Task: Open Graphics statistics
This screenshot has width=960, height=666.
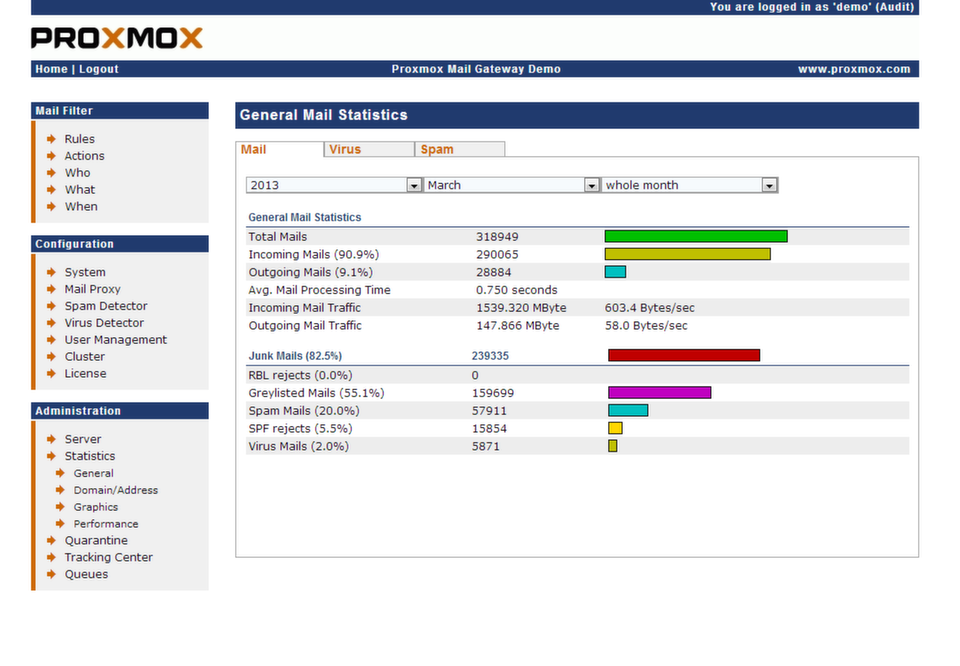Action: (96, 507)
